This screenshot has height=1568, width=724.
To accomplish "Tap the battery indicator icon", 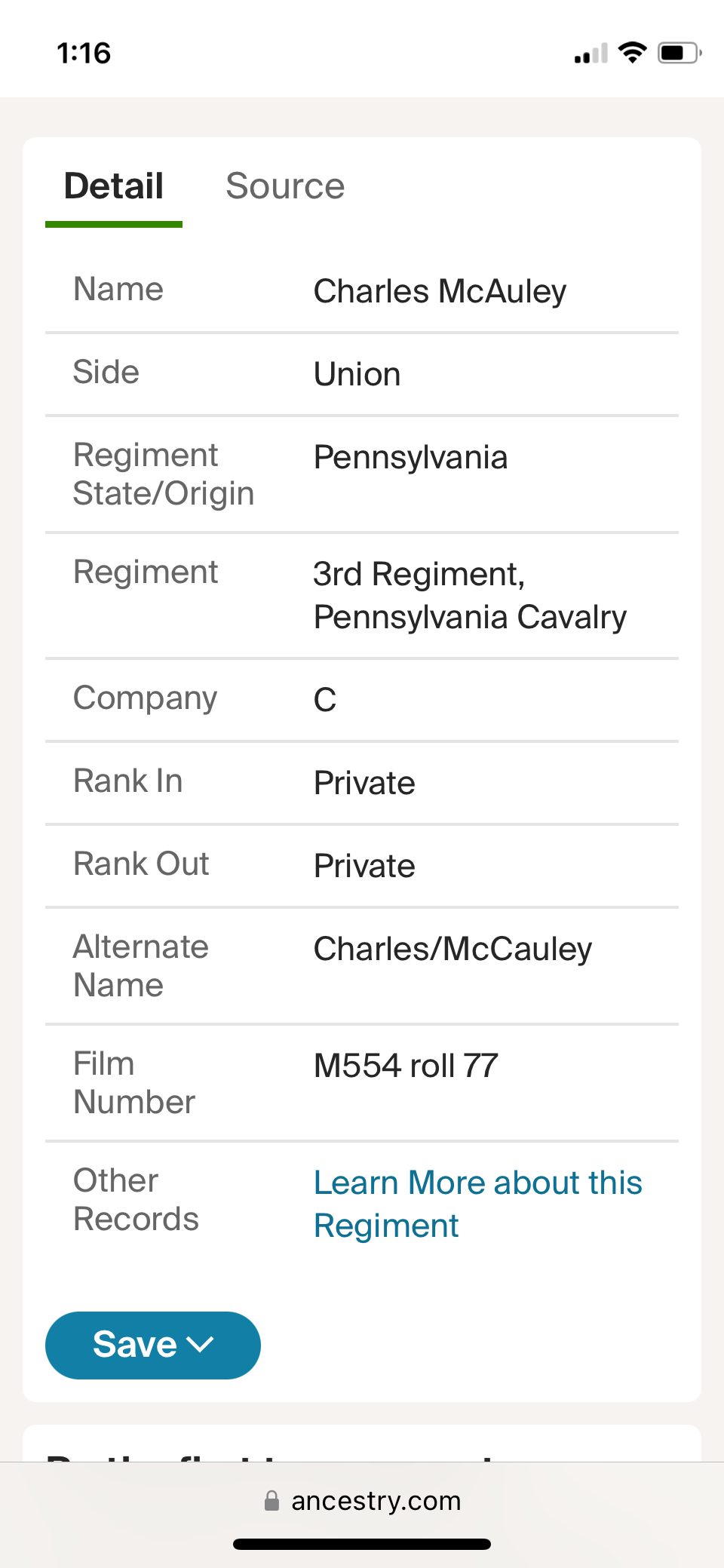I will 679,53.
